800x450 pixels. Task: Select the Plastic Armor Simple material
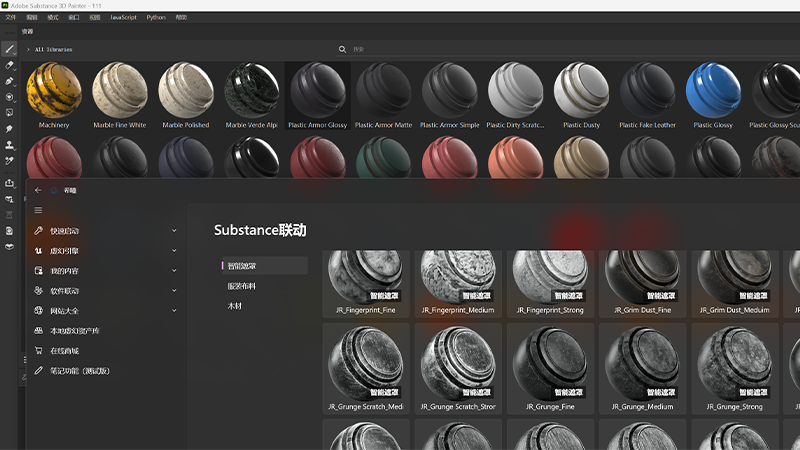pyautogui.click(x=449, y=95)
